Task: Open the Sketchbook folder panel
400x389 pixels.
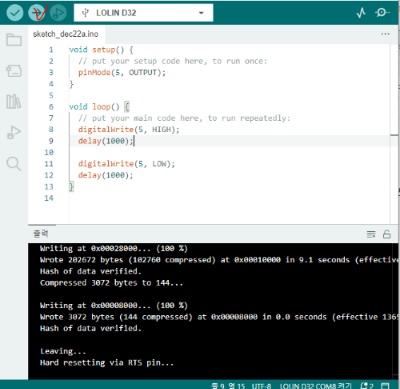Action: (x=14, y=40)
